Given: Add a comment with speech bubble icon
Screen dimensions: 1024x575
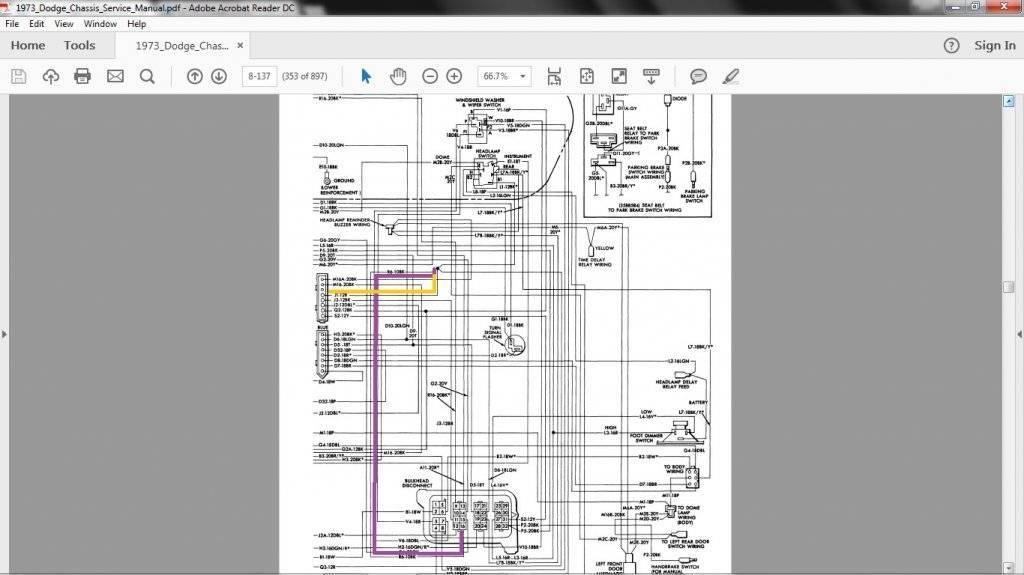Looking at the screenshot, I should point(698,76).
